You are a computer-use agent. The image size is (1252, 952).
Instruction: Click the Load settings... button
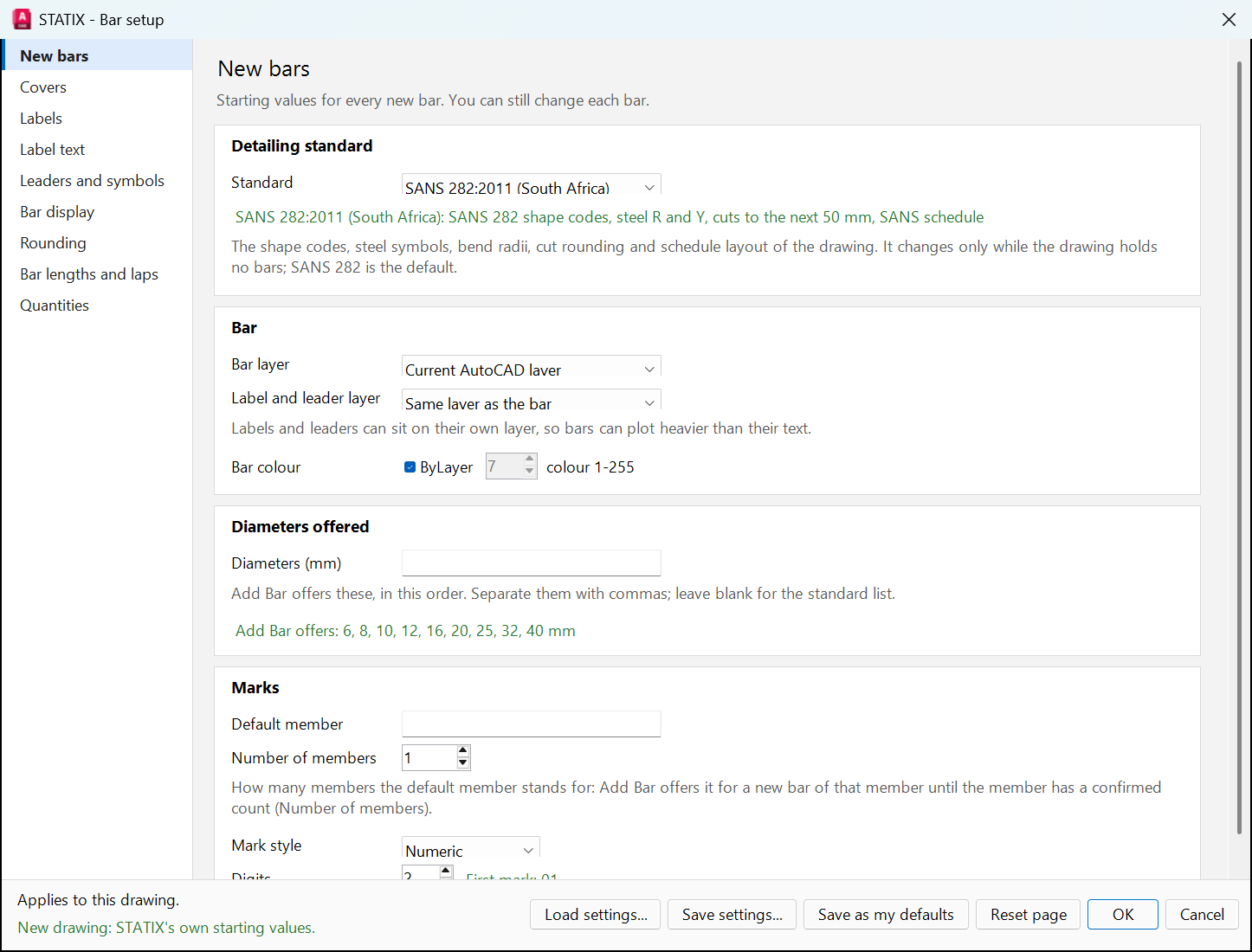pos(596,915)
